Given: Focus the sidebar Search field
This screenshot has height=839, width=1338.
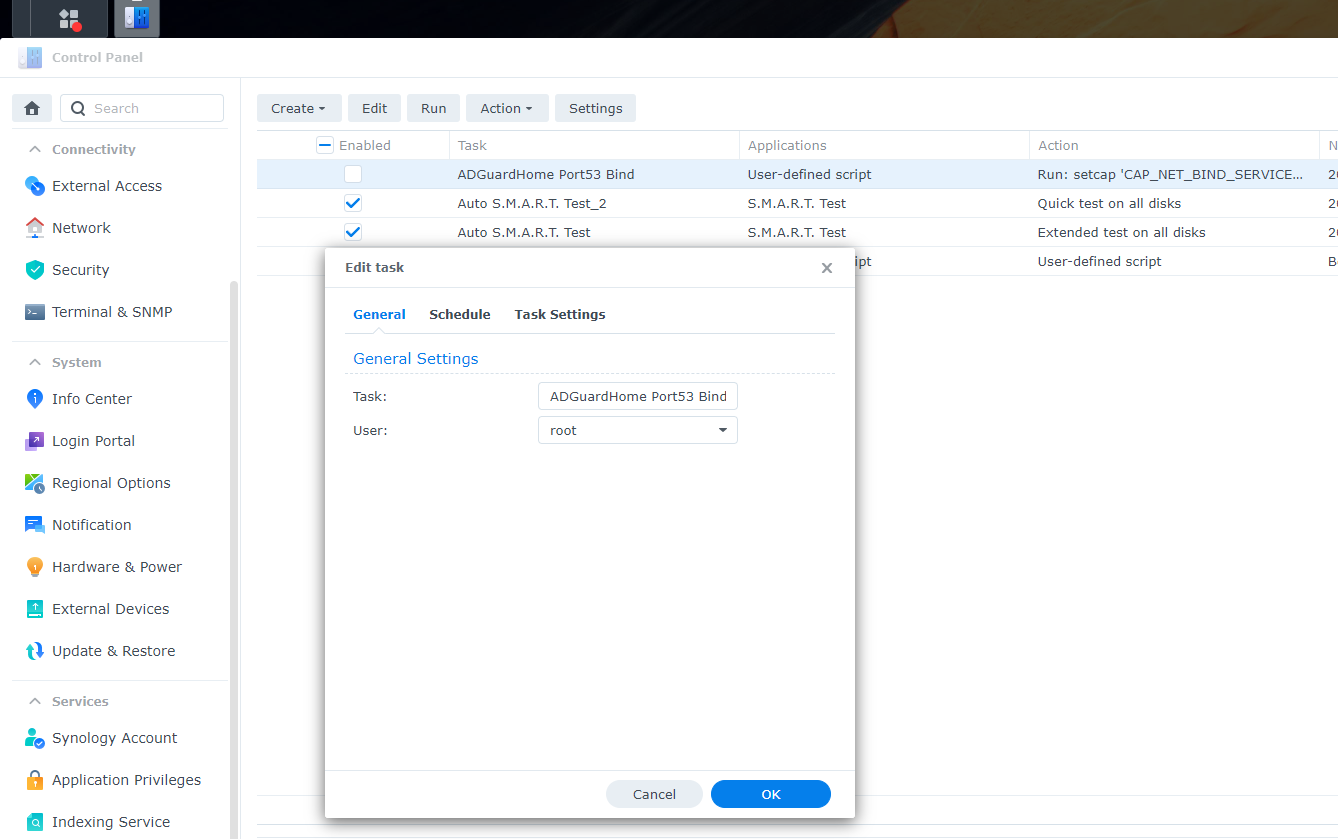Looking at the screenshot, I should (142, 108).
